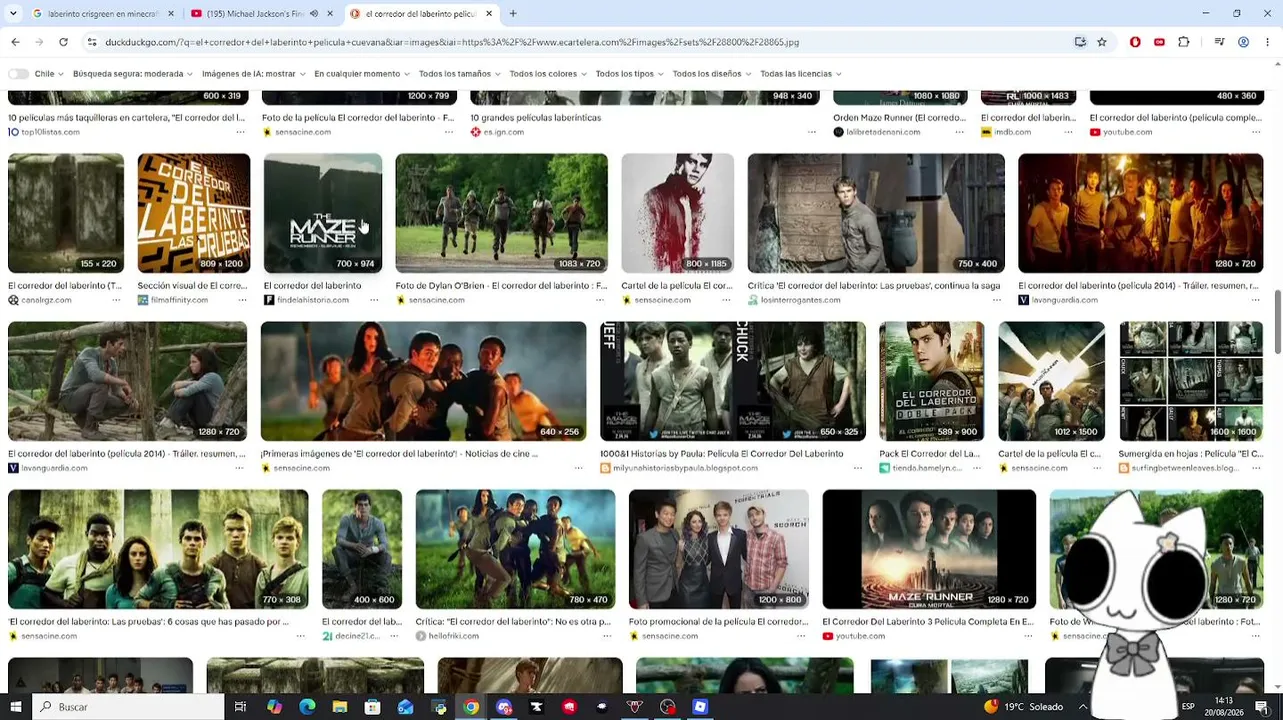Visit the milyunahistoriasbypaula.blogspot.com source link
Screen dimensions: 1283x720
(x=685, y=468)
